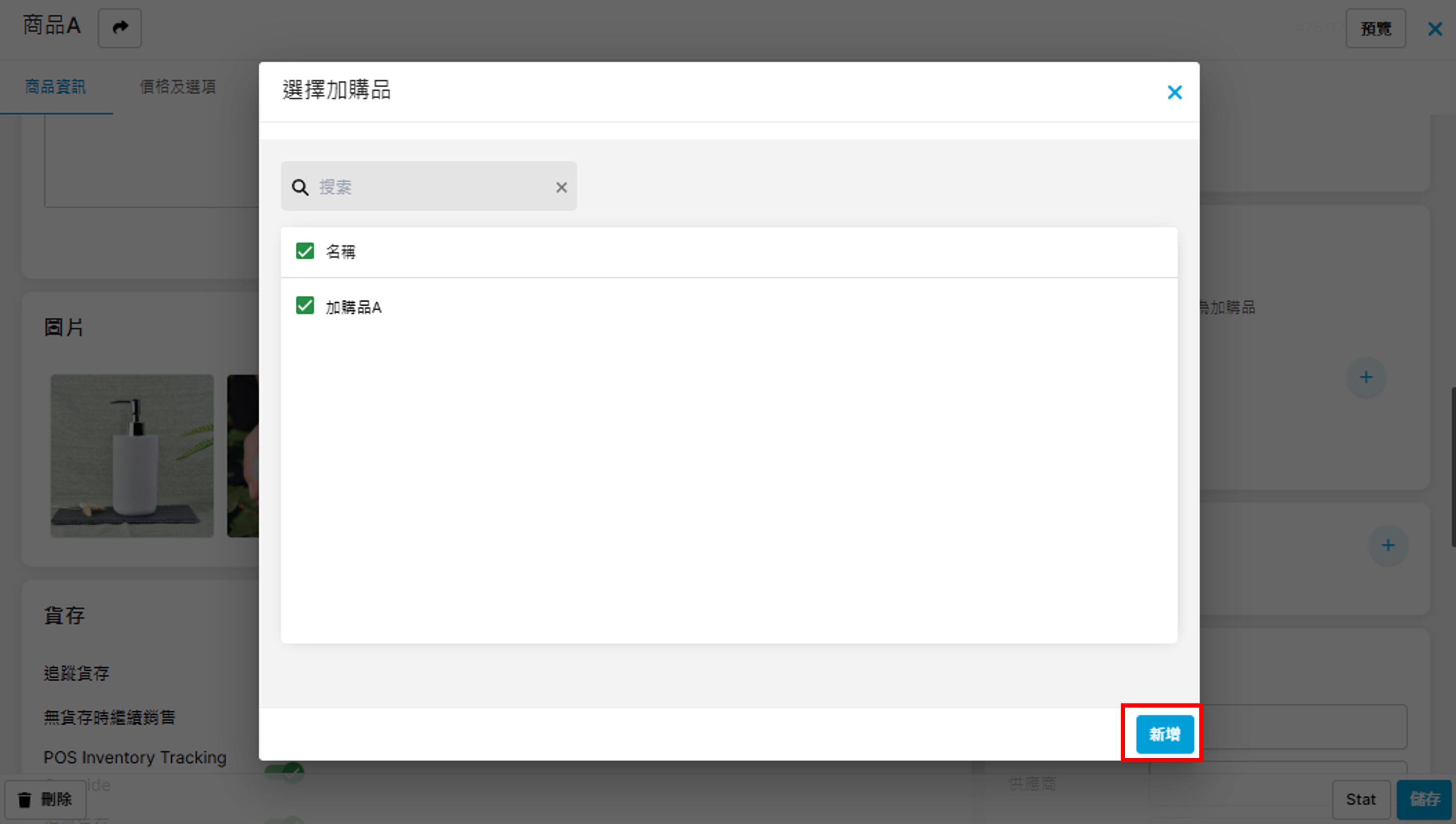This screenshot has width=1456, height=824.
Task: Click the upper plus icon on right panel
Action: point(1365,377)
